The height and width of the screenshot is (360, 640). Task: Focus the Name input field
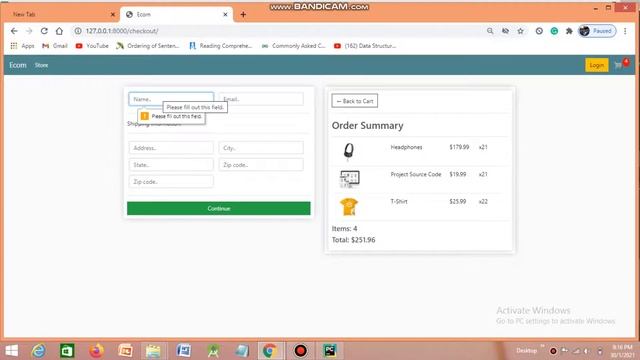(x=171, y=99)
